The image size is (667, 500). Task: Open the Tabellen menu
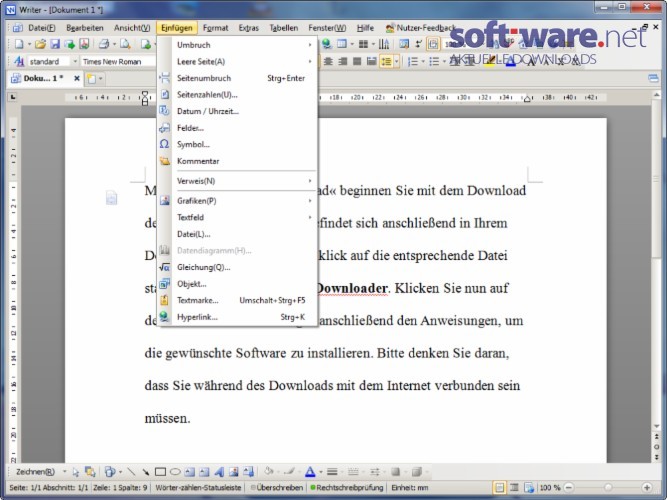click(283, 28)
